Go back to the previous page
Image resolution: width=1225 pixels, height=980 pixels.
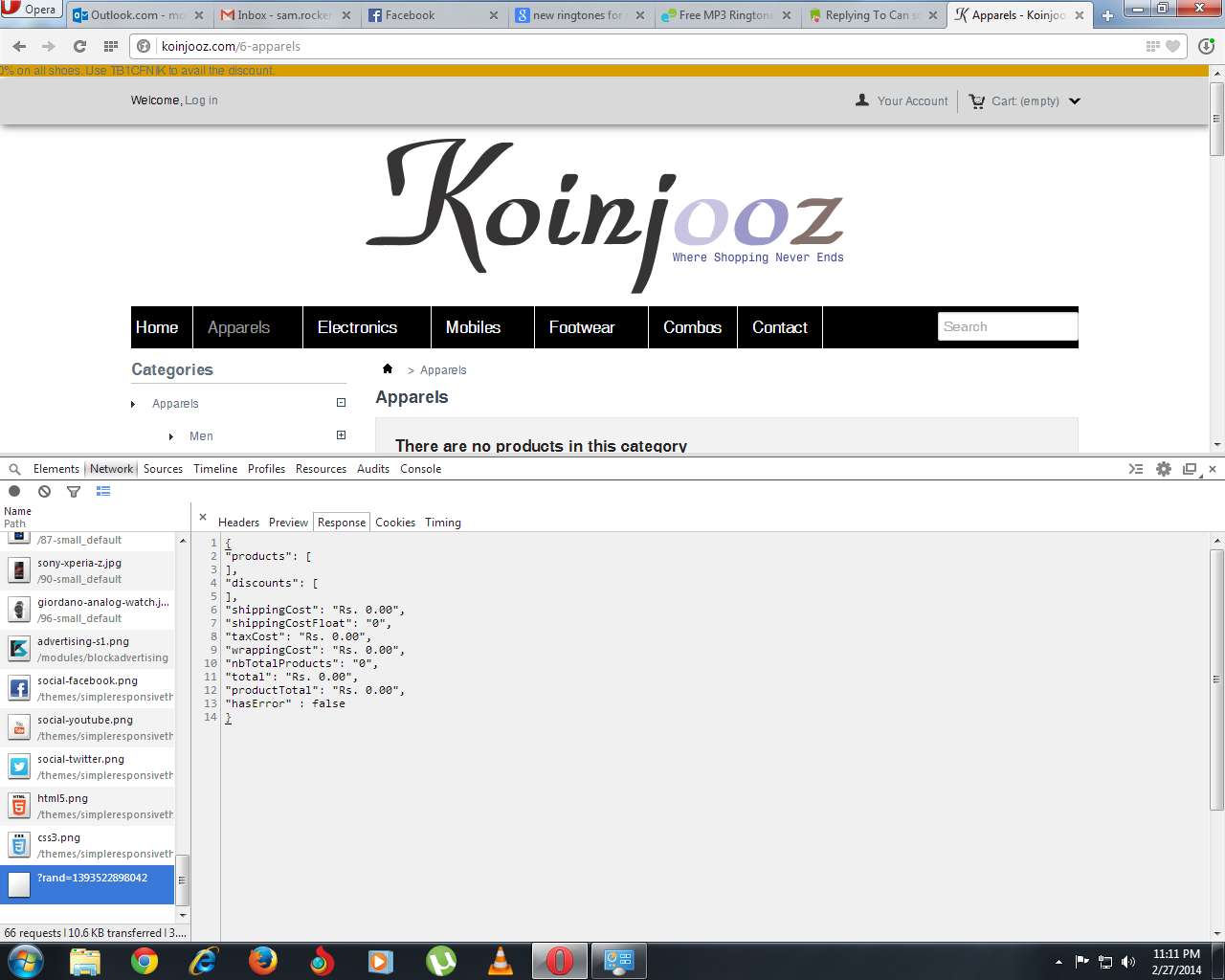[x=19, y=46]
